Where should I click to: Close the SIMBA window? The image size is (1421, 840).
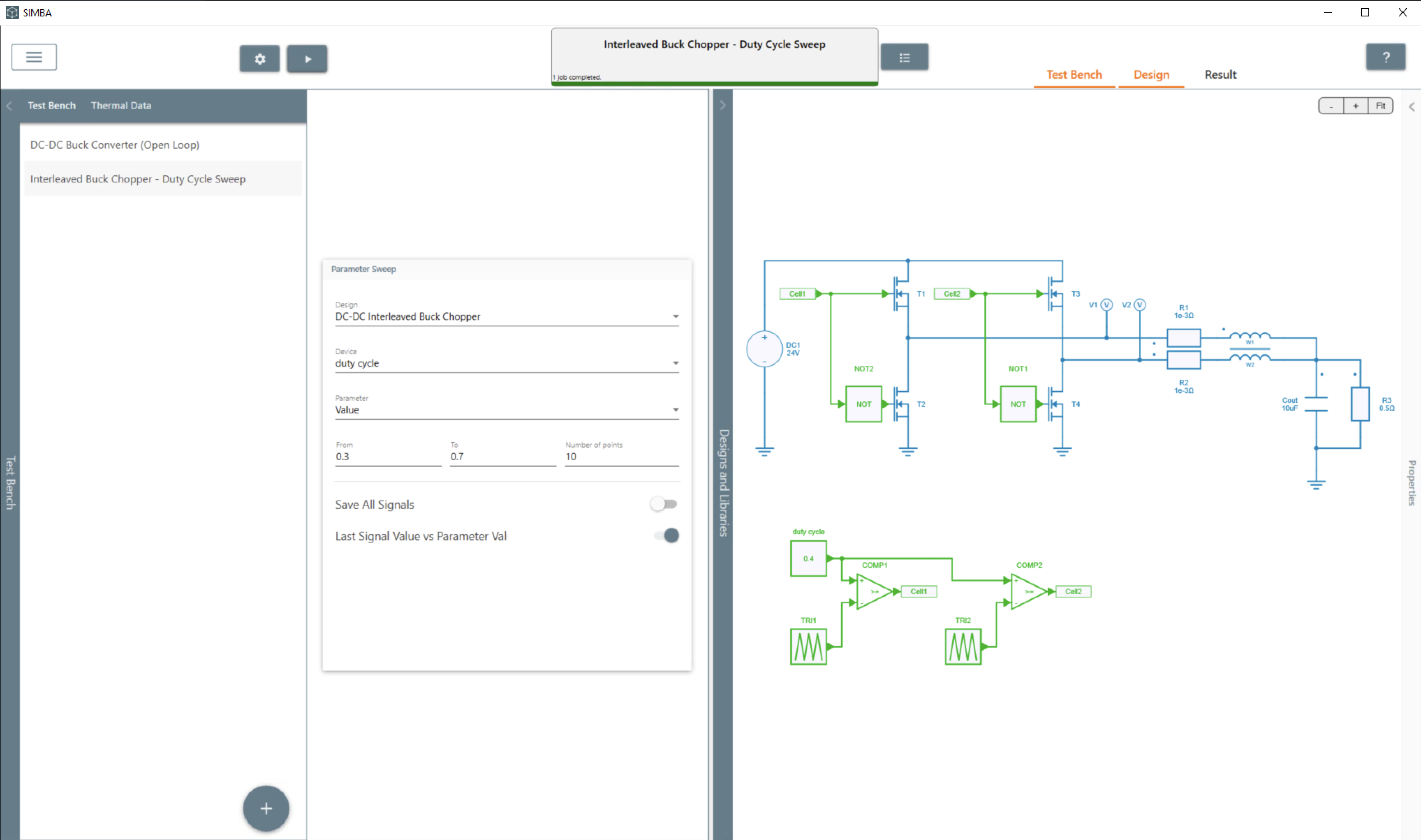[1402, 12]
